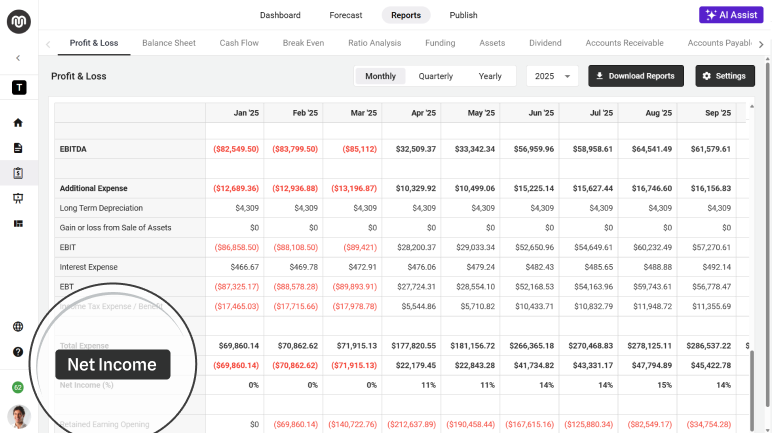Click Interest Expense value $466.67
Image resolution: width=772 pixels, height=433 pixels.
pyautogui.click(x=245, y=267)
